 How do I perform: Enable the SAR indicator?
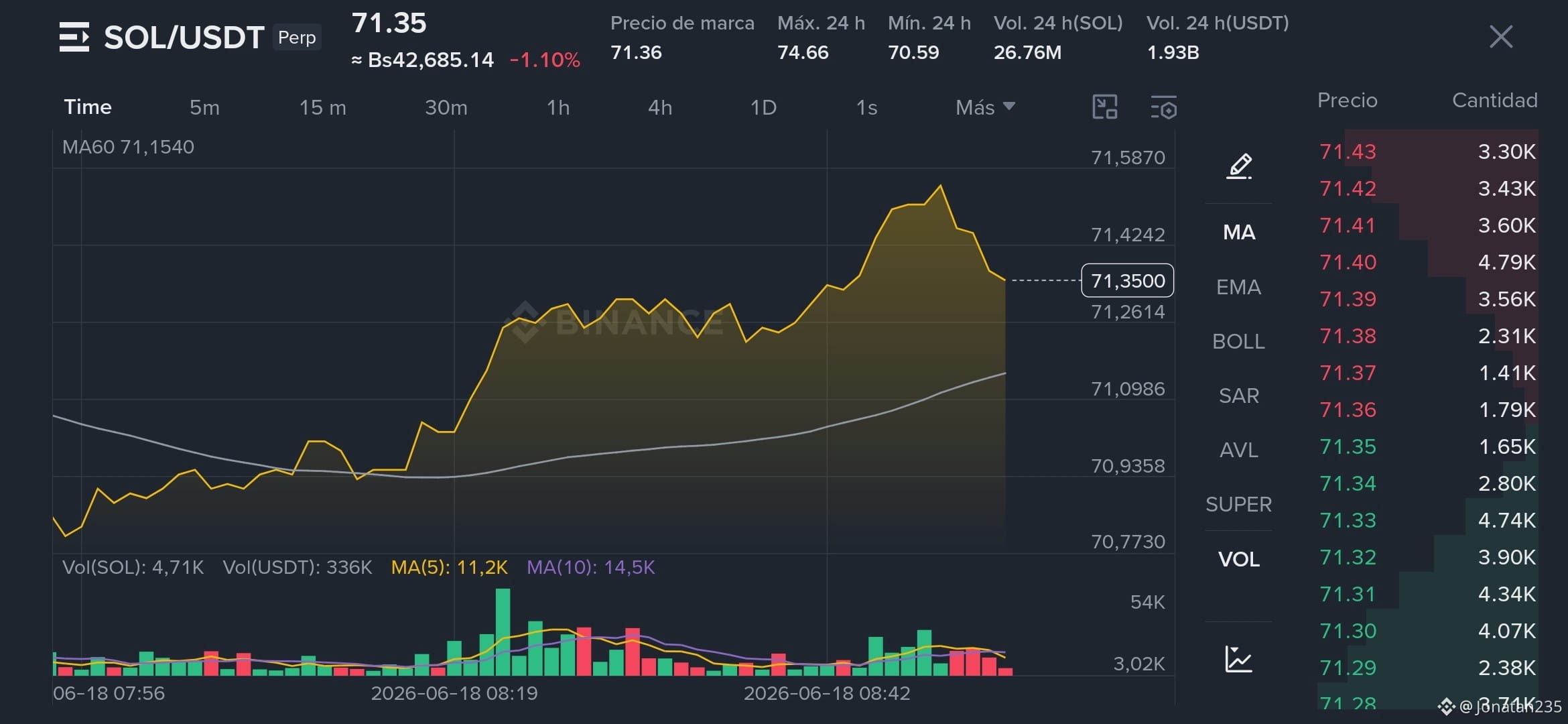[1239, 396]
